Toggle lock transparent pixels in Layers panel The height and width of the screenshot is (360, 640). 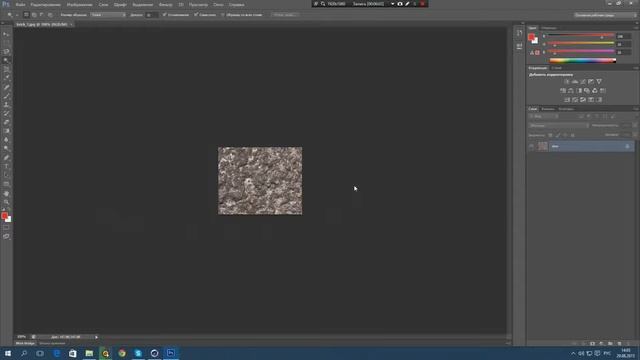(550, 135)
